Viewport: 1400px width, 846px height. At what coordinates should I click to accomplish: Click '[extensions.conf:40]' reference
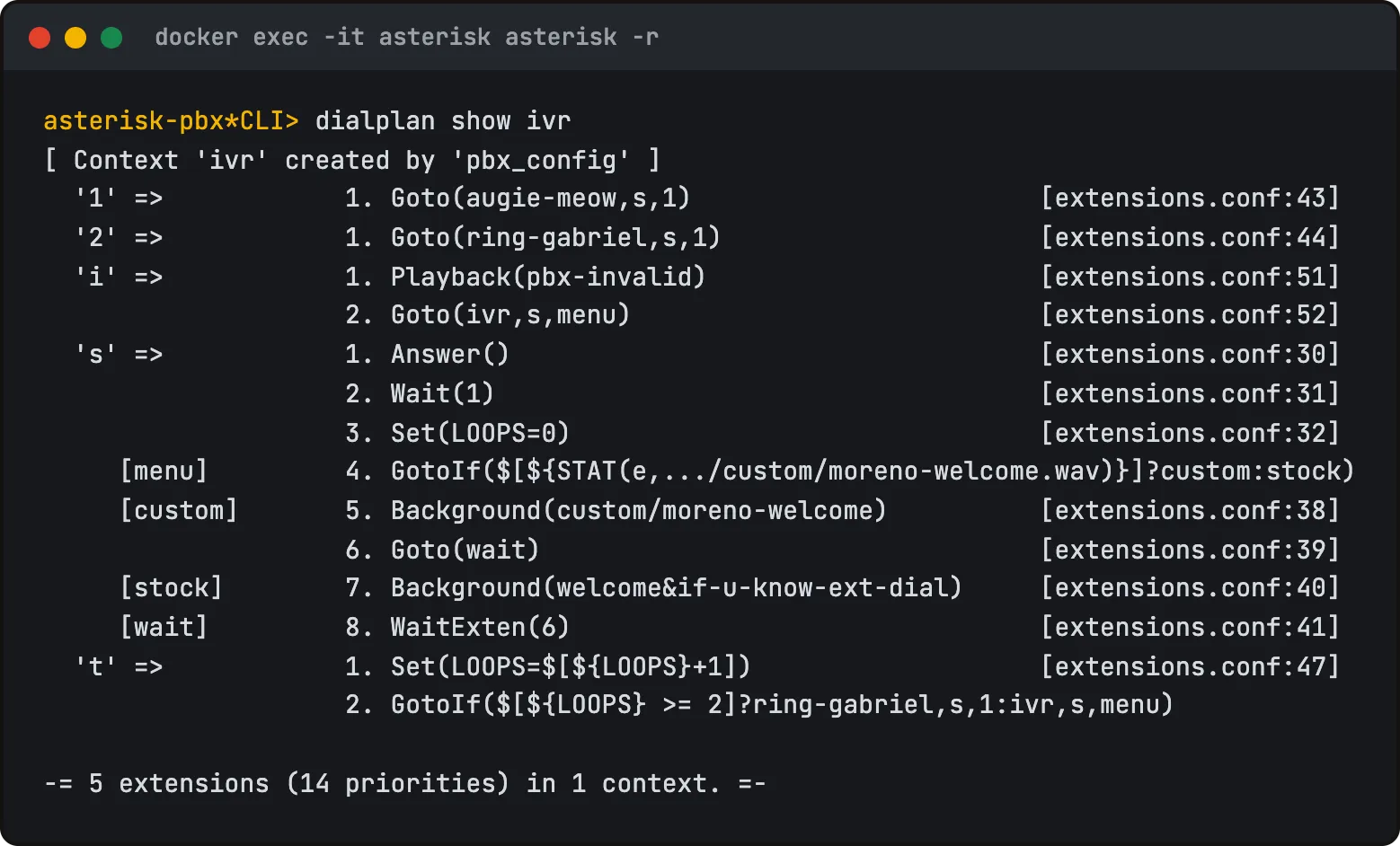point(1190,588)
